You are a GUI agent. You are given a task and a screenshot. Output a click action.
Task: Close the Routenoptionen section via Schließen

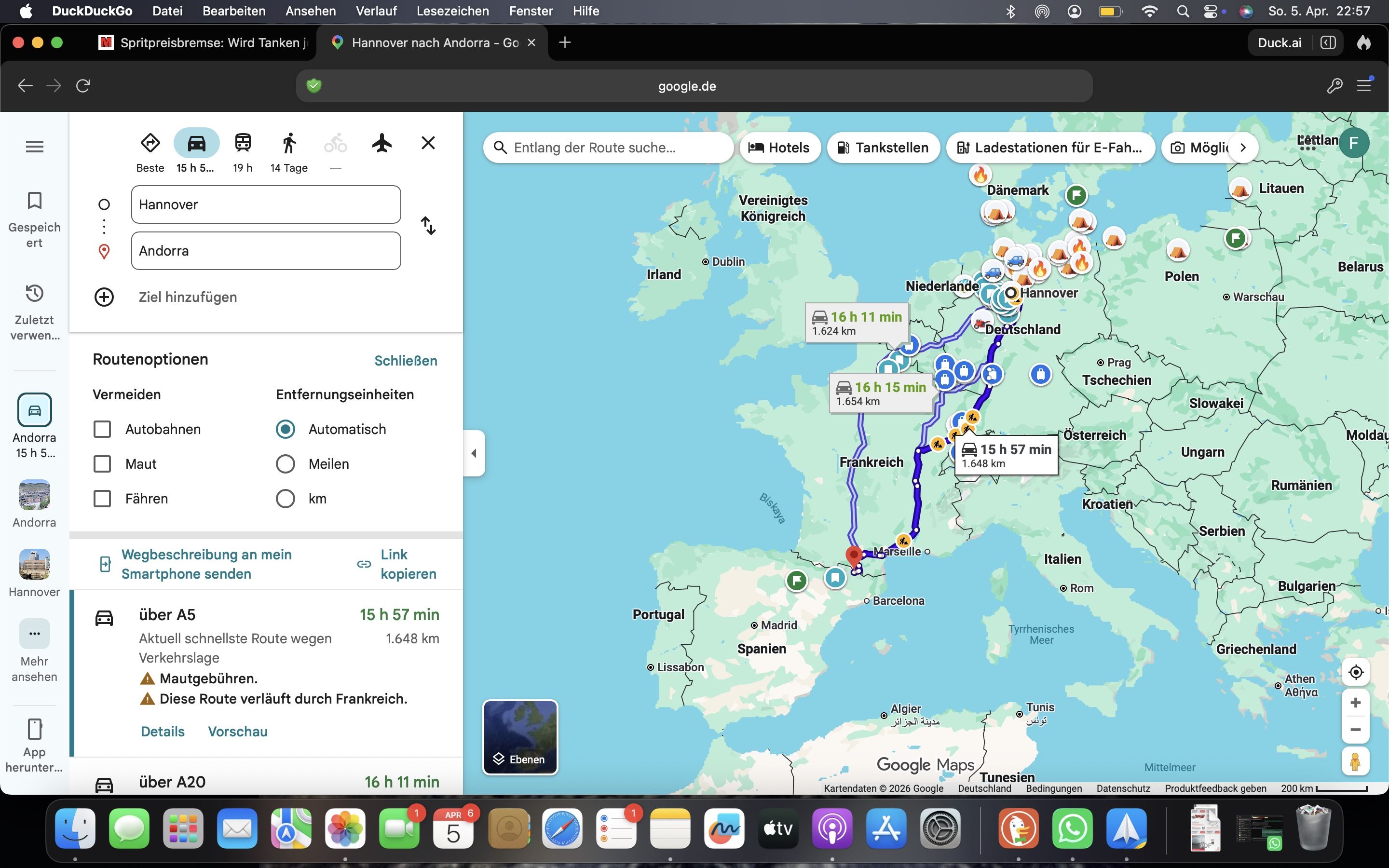[405, 361]
